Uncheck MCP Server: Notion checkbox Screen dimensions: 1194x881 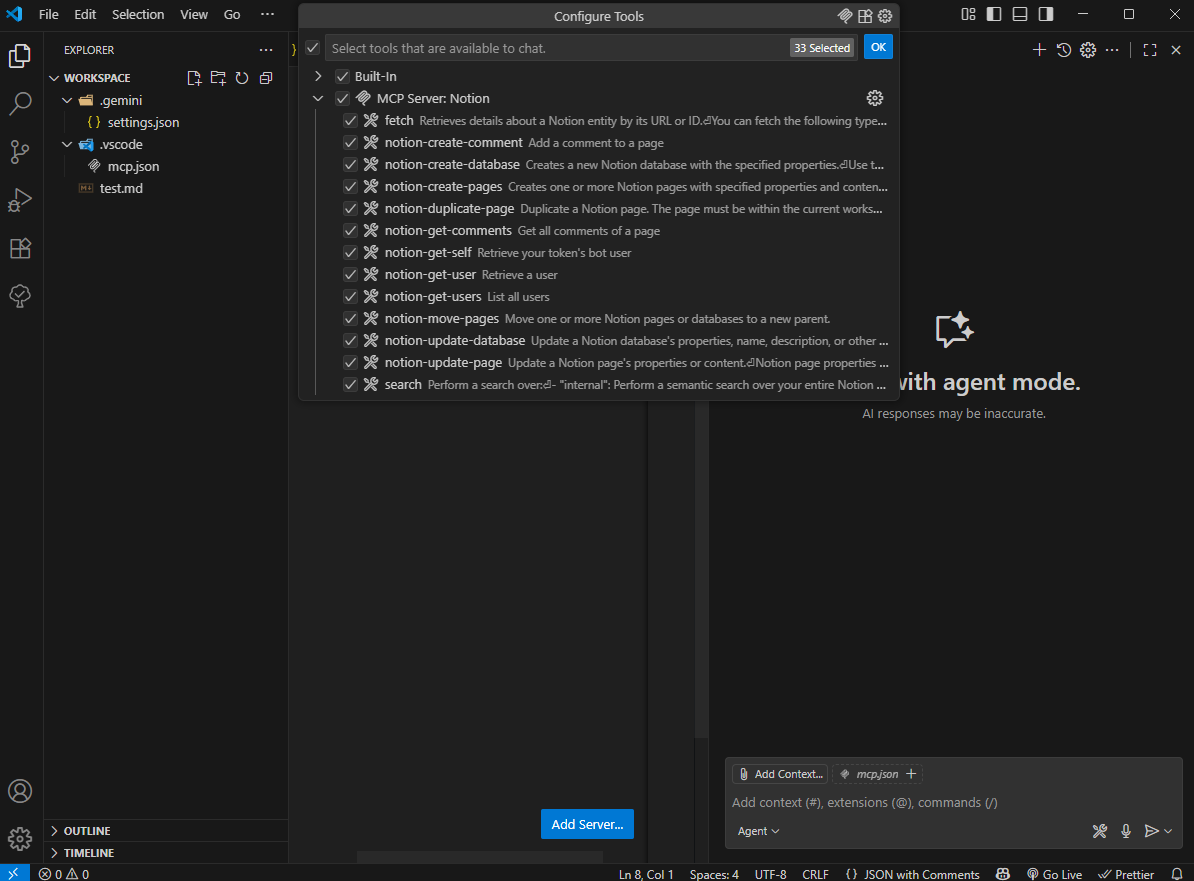(343, 98)
